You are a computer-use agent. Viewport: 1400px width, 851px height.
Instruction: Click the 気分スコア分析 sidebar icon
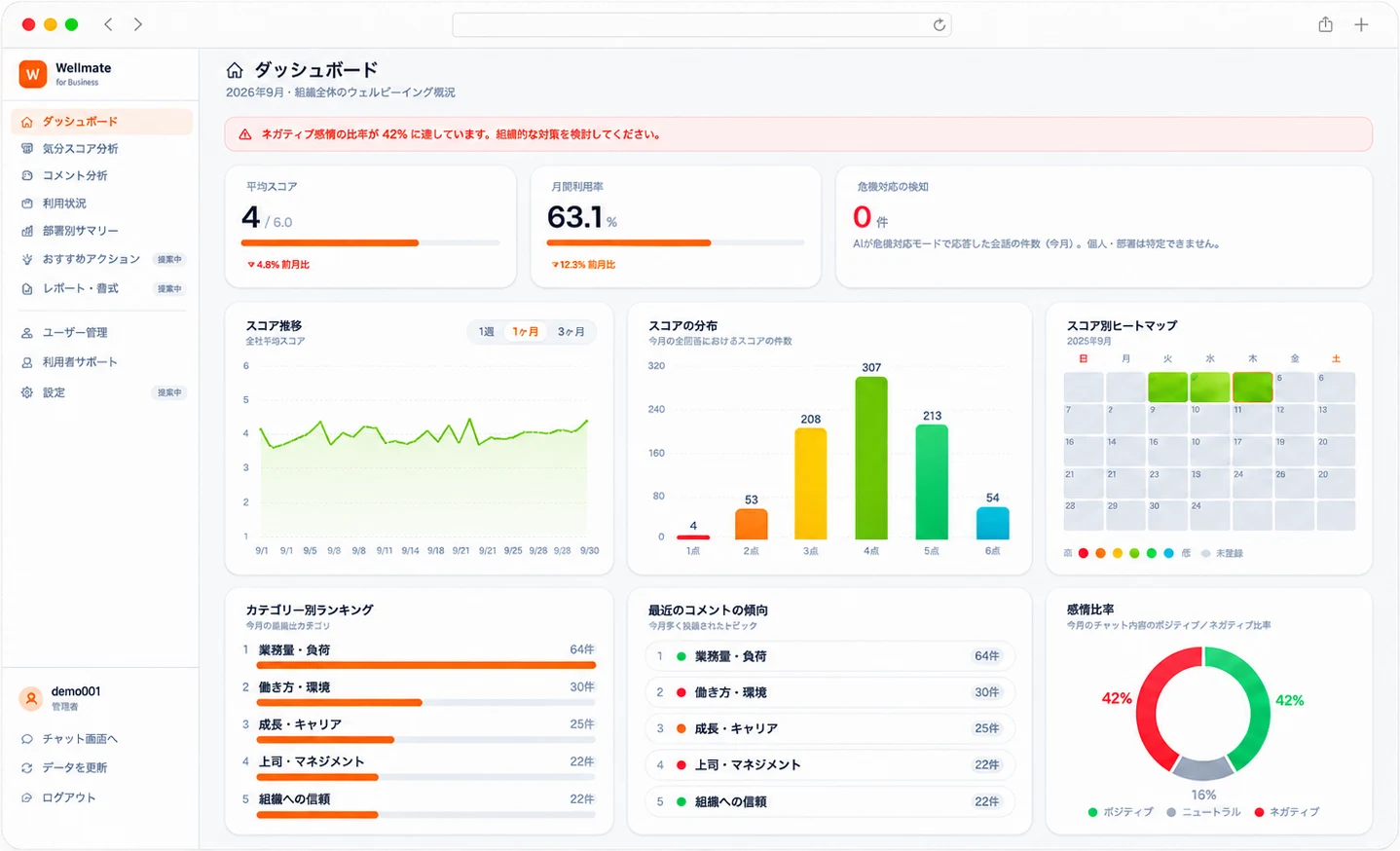pyautogui.click(x=27, y=149)
